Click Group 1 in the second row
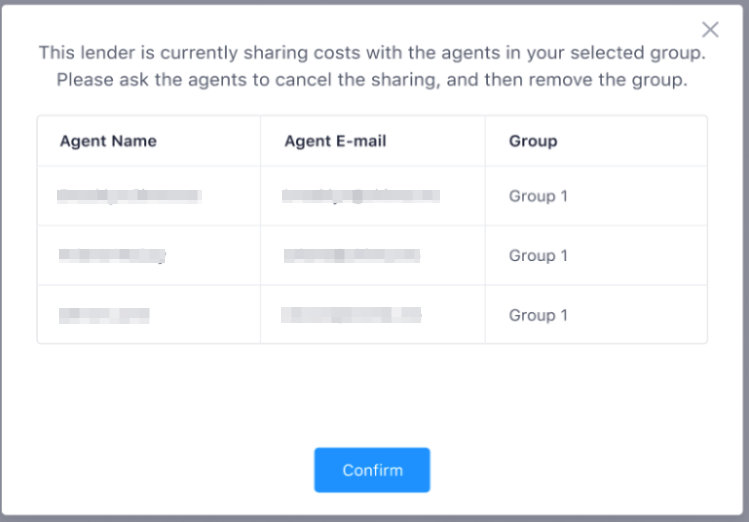Screen dimensions: 749x522 tap(538, 256)
